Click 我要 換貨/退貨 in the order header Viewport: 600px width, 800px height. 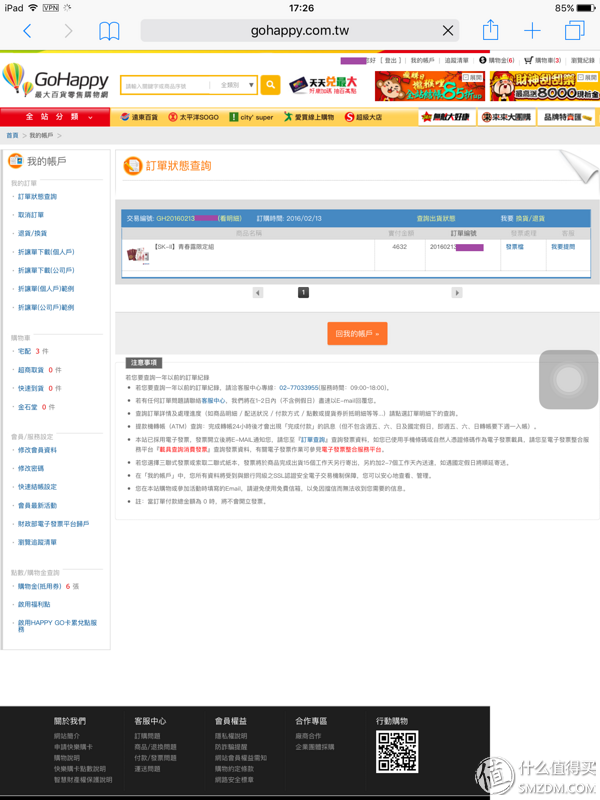click(522, 218)
